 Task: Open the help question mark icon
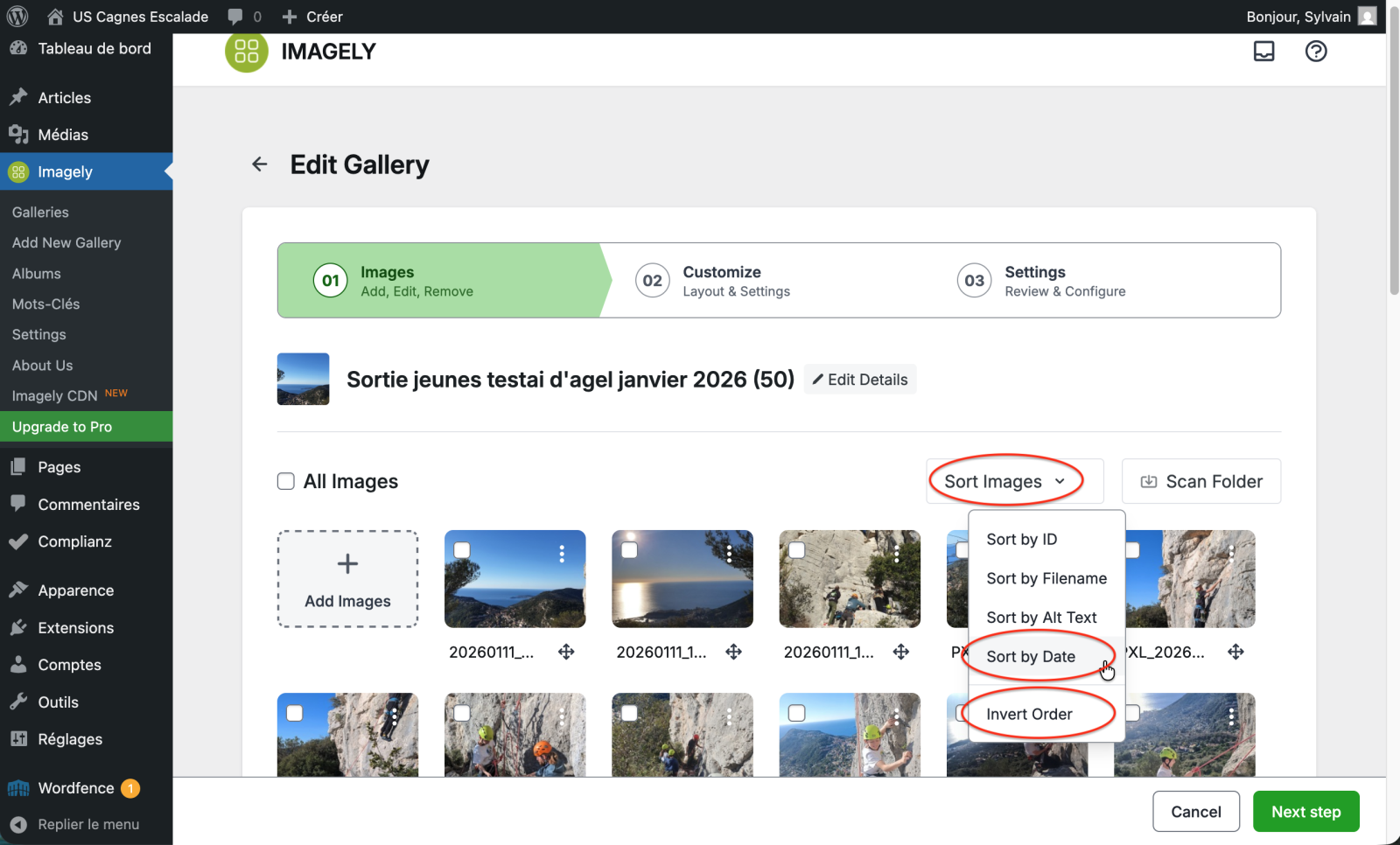(1315, 52)
